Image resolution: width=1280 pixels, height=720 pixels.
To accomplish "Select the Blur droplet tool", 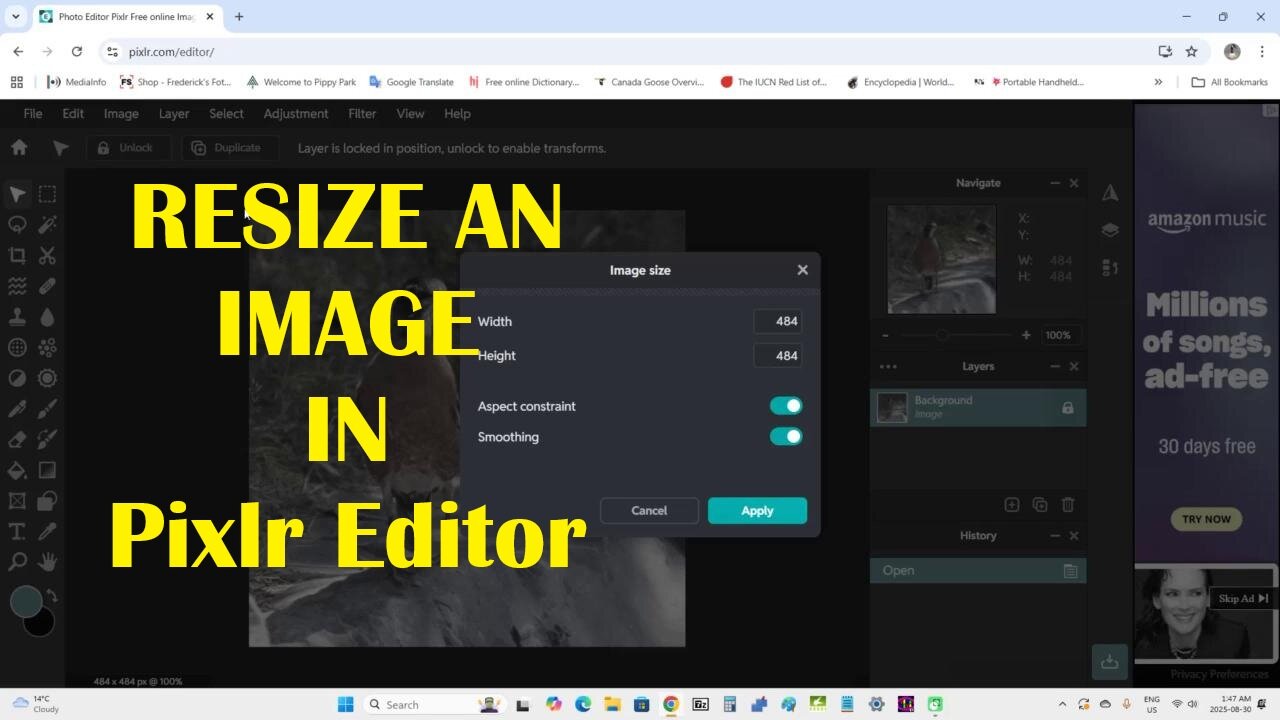I will (x=47, y=317).
